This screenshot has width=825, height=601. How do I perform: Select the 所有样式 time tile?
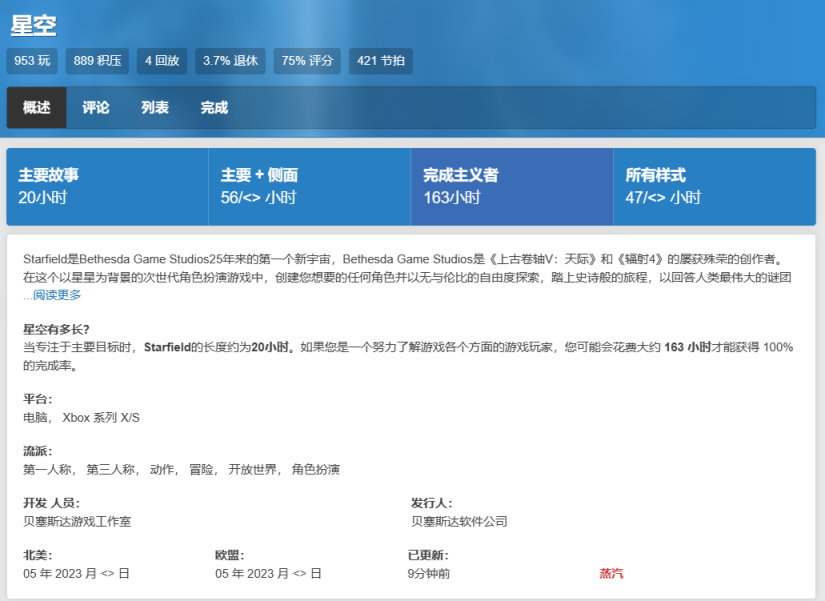pyautogui.click(x=715, y=187)
